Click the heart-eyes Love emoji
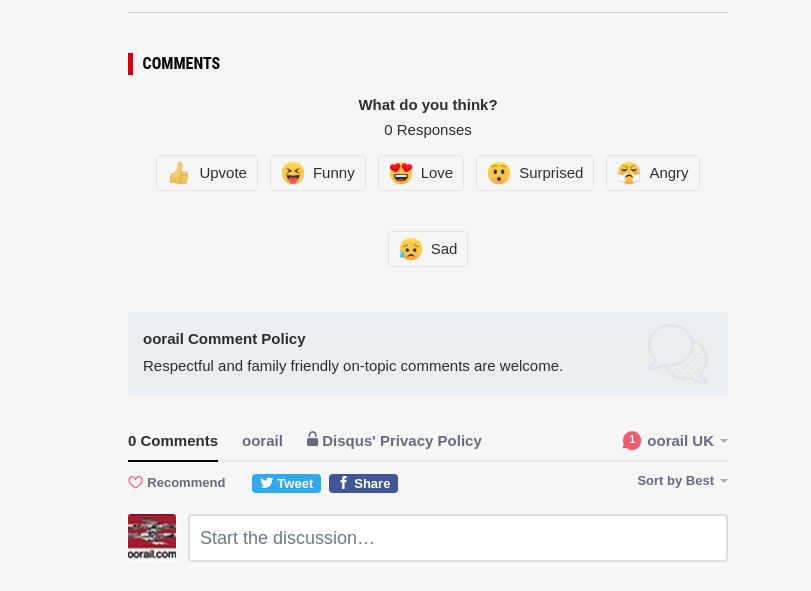The image size is (811, 591). click(401, 173)
